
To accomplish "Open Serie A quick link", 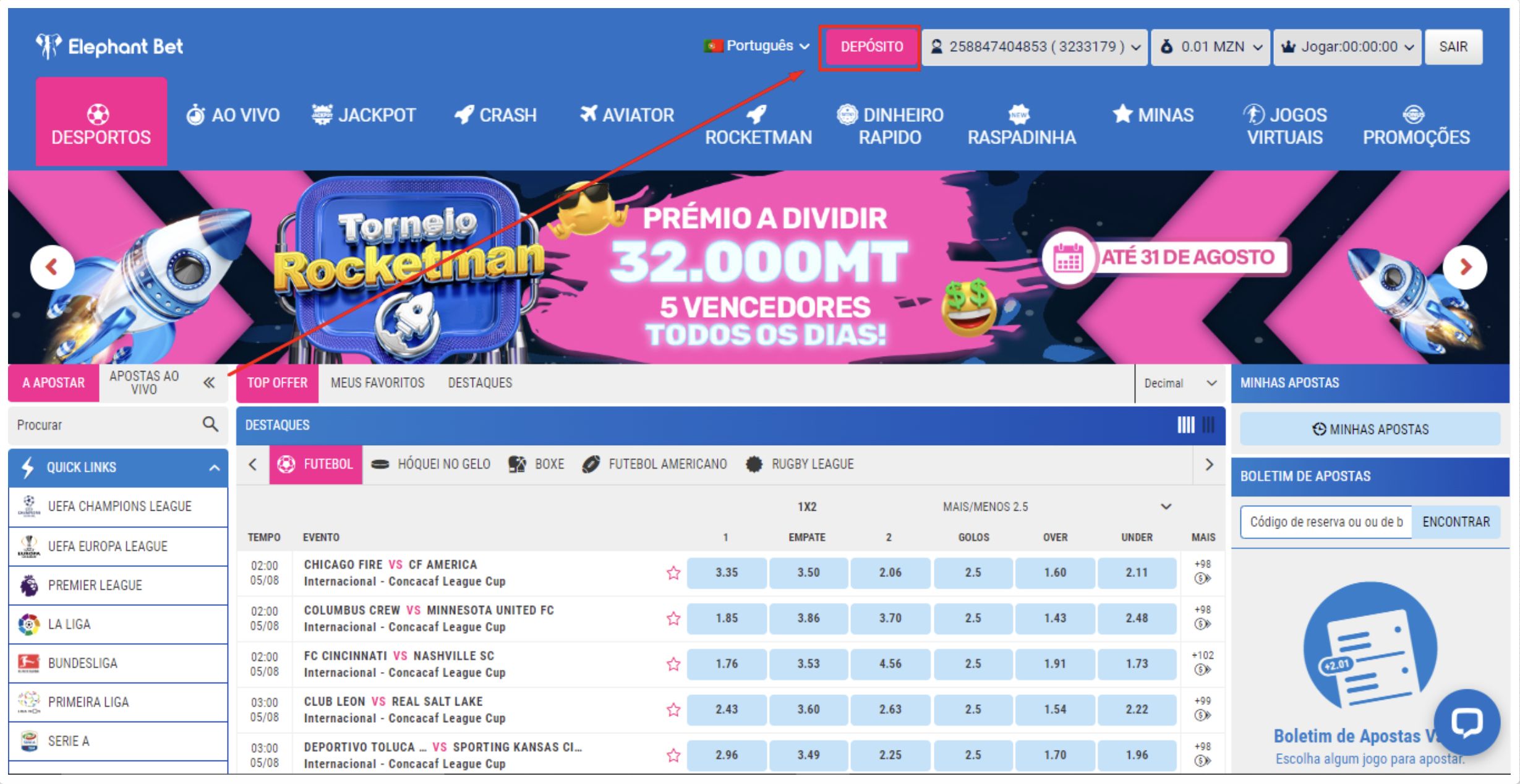I will pyautogui.click(x=118, y=741).
